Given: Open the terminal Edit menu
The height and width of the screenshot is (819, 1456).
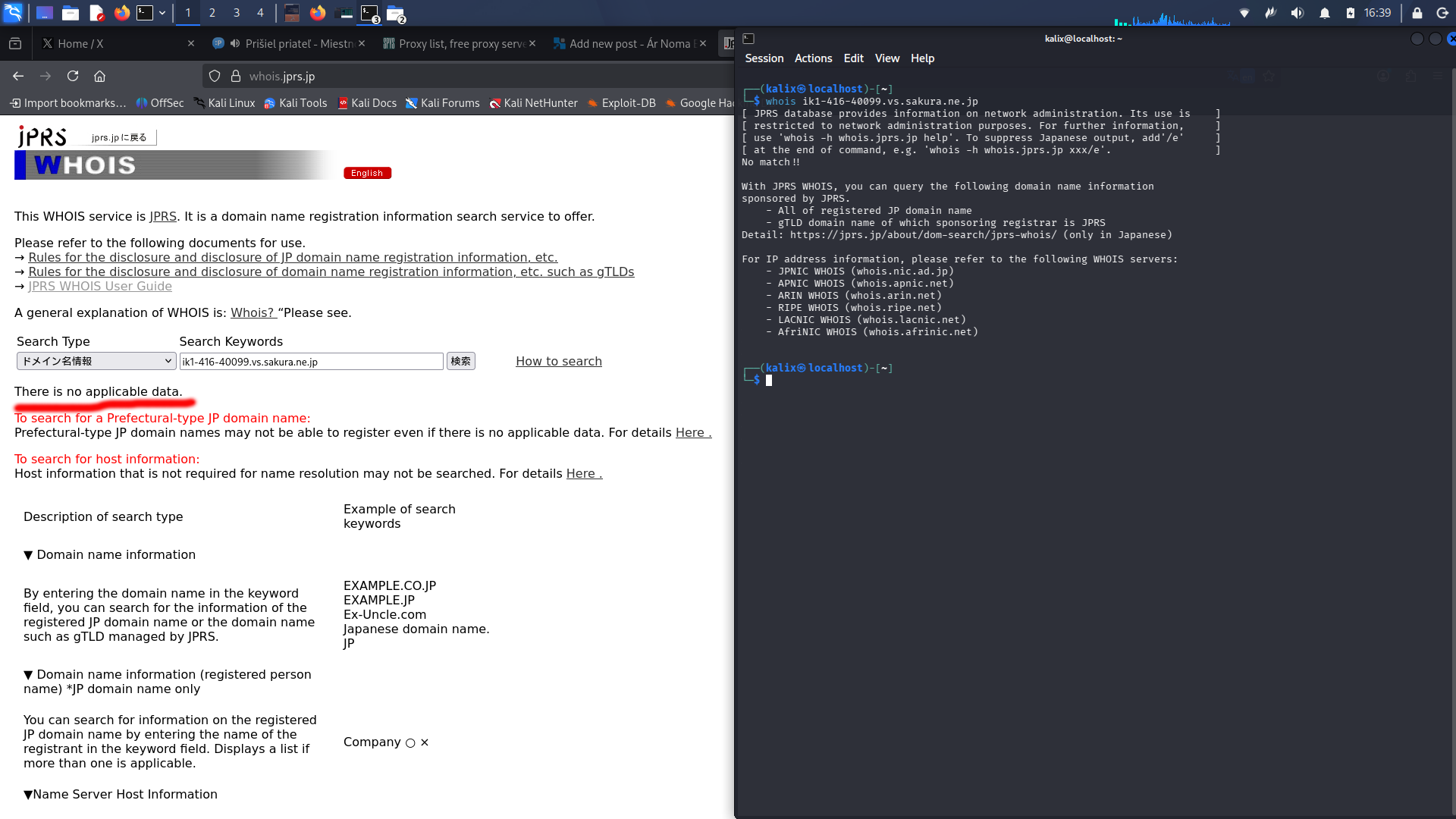Looking at the screenshot, I should [x=853, y=58].
